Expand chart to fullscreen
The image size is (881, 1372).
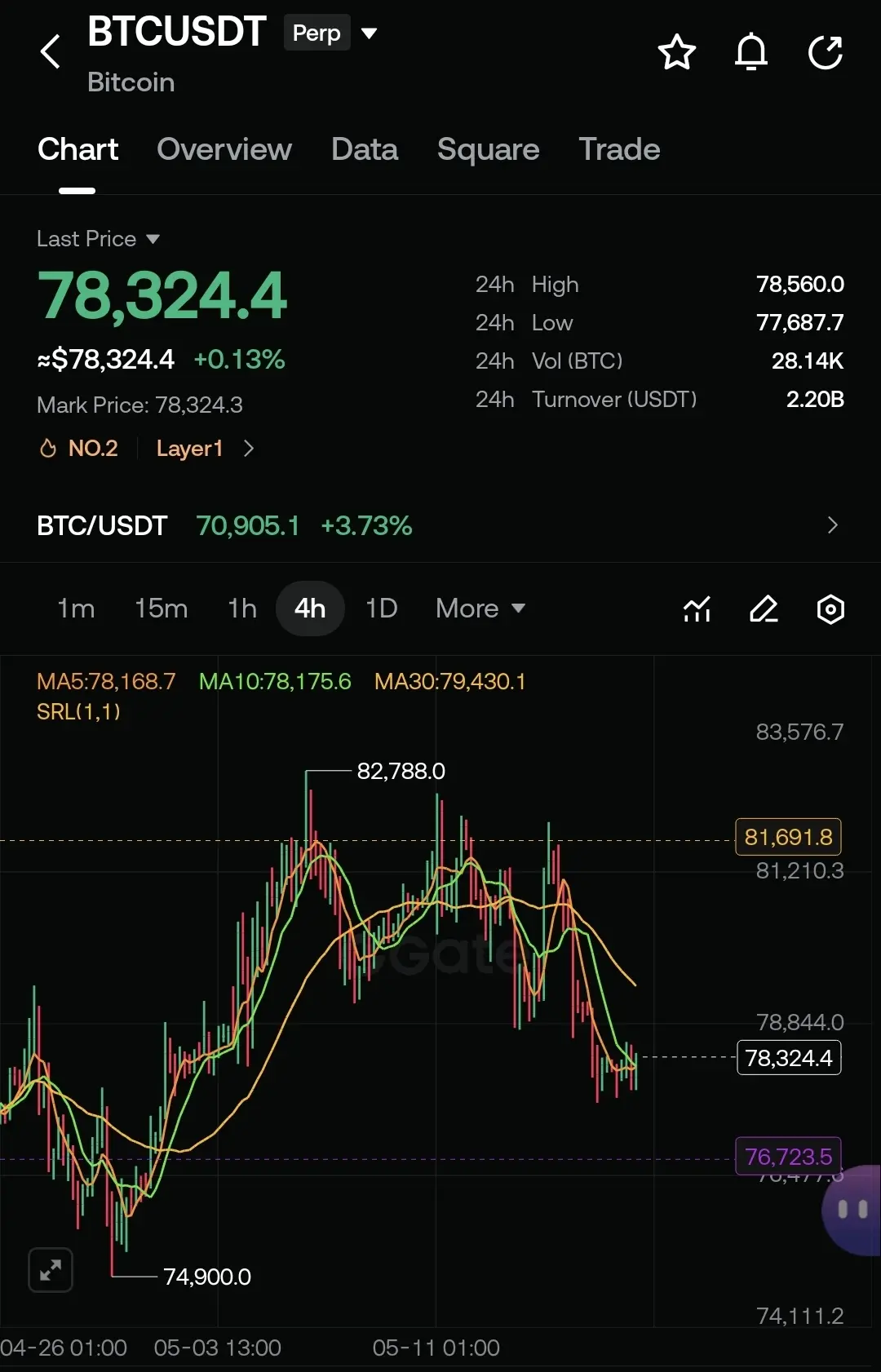[51, 1270]
